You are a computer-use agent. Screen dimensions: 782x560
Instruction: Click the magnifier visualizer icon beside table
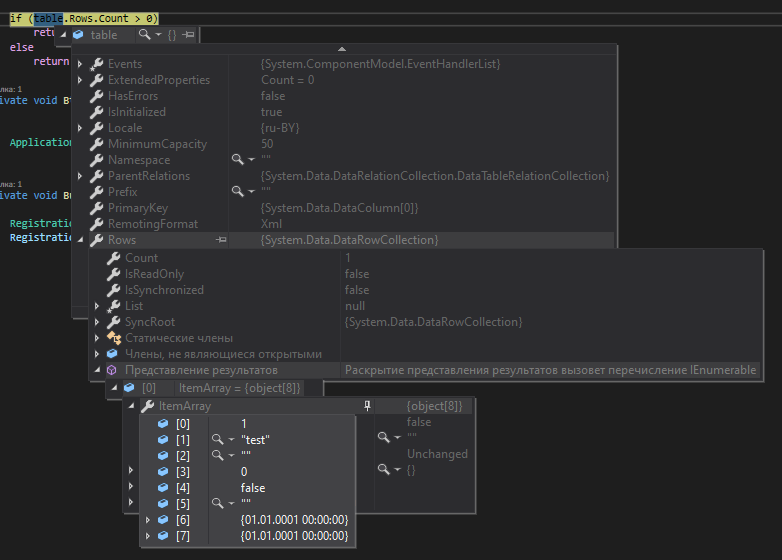(x=144, y=35)
